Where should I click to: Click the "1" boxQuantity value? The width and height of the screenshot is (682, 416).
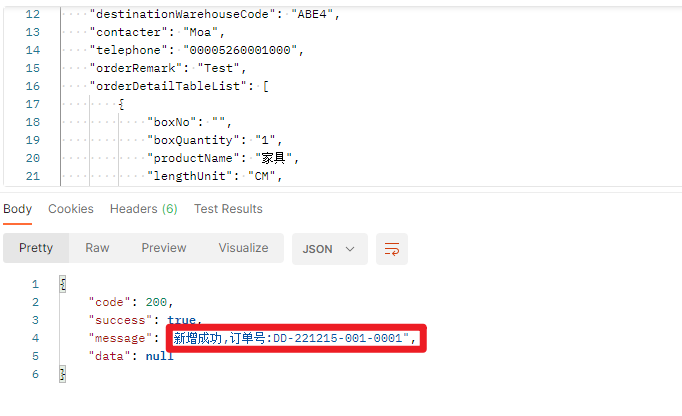tap(265, 140)
